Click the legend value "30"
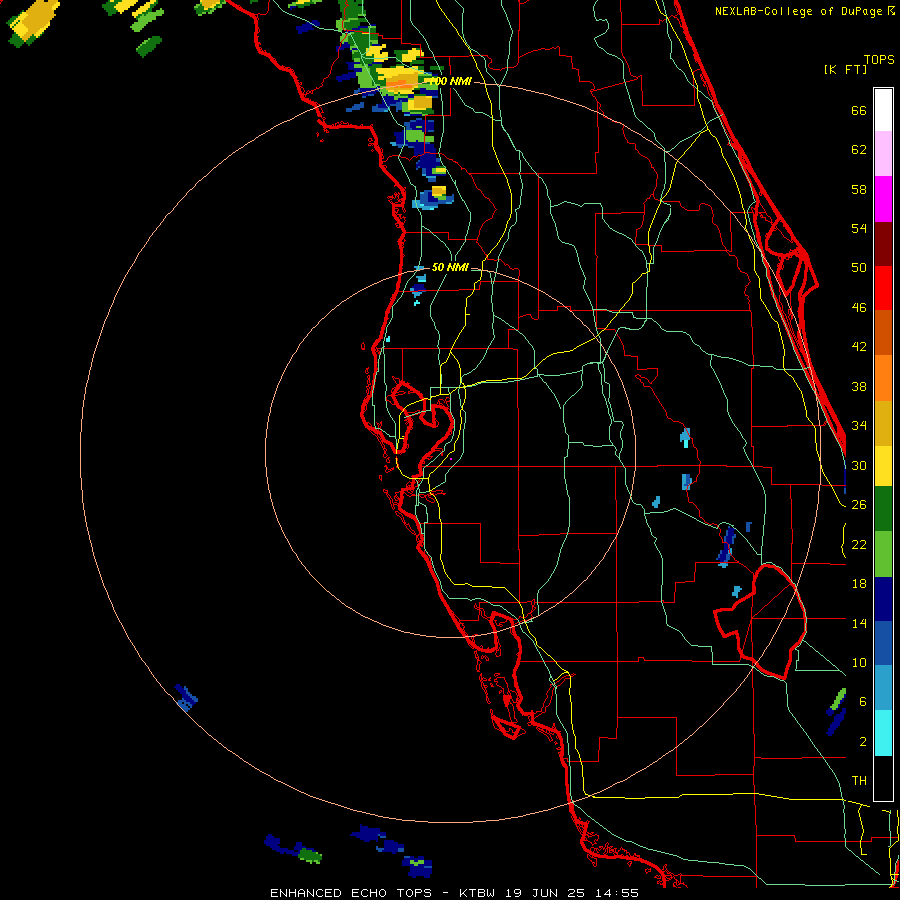 coord(859,465)
